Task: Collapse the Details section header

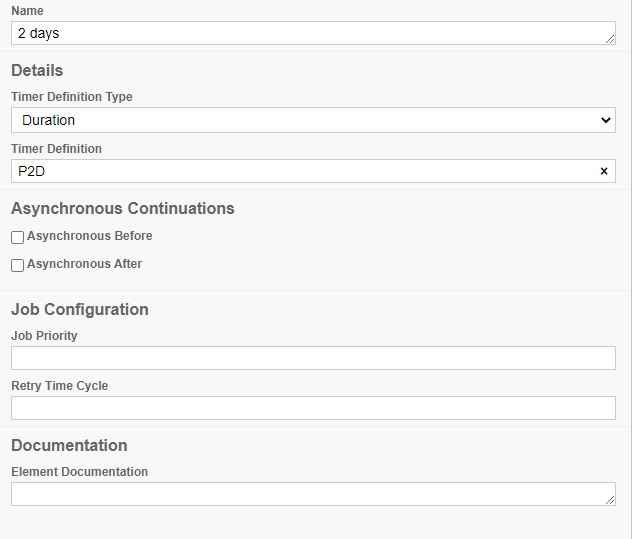Action: 37,71
